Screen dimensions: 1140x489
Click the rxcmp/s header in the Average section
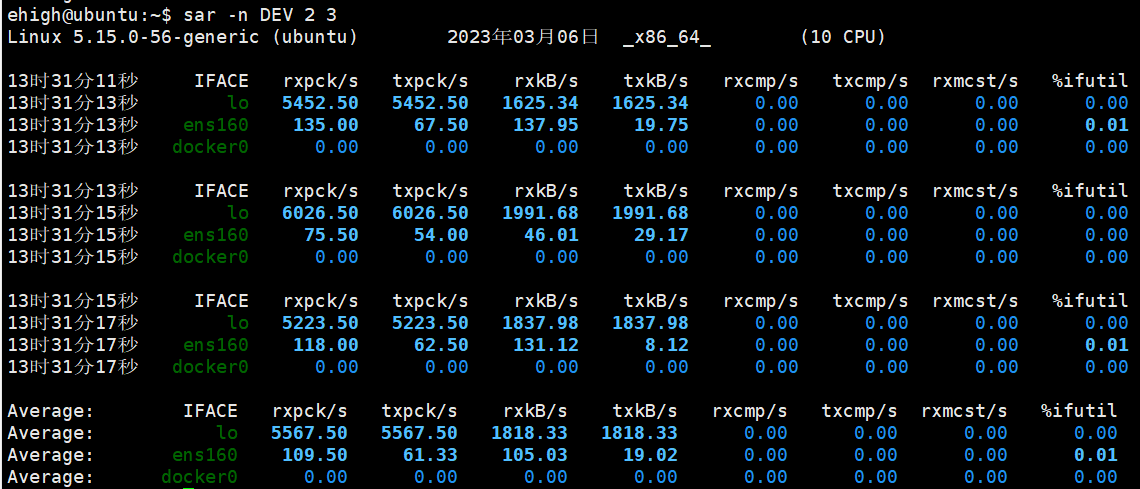(x=750, y=411)
